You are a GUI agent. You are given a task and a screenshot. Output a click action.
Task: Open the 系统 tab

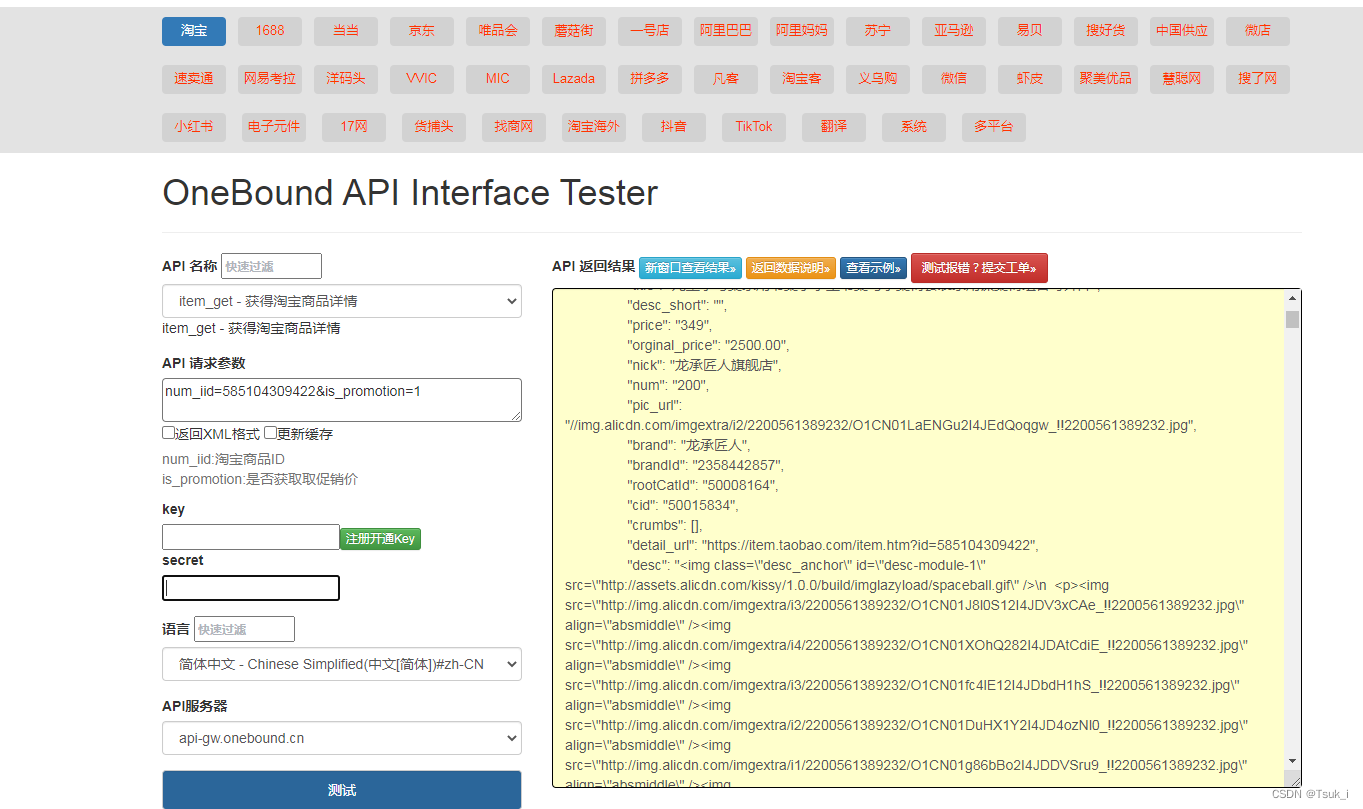914,127
